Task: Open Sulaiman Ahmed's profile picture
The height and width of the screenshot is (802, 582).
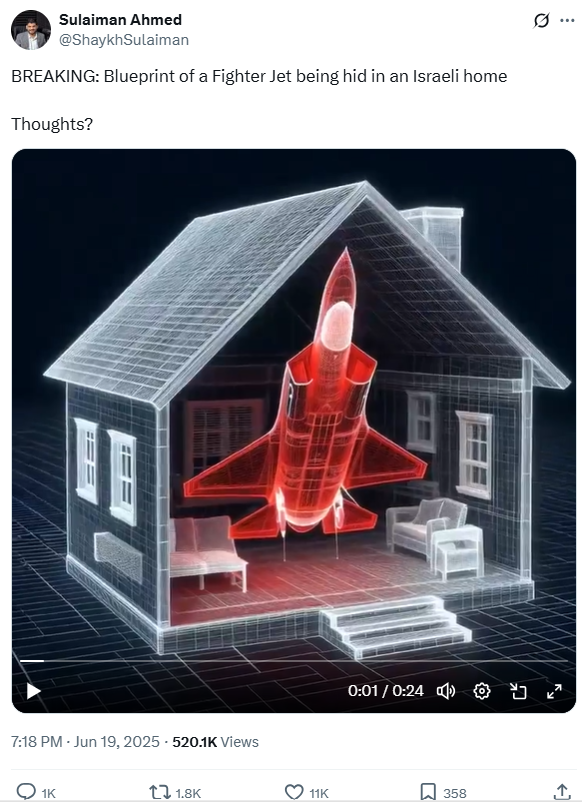Action: point(31,30)
